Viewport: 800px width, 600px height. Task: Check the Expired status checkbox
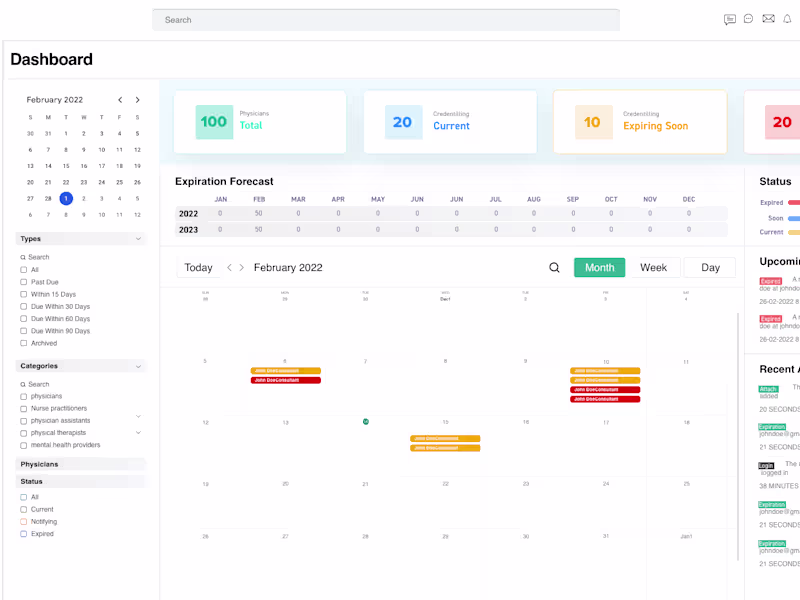23,534
